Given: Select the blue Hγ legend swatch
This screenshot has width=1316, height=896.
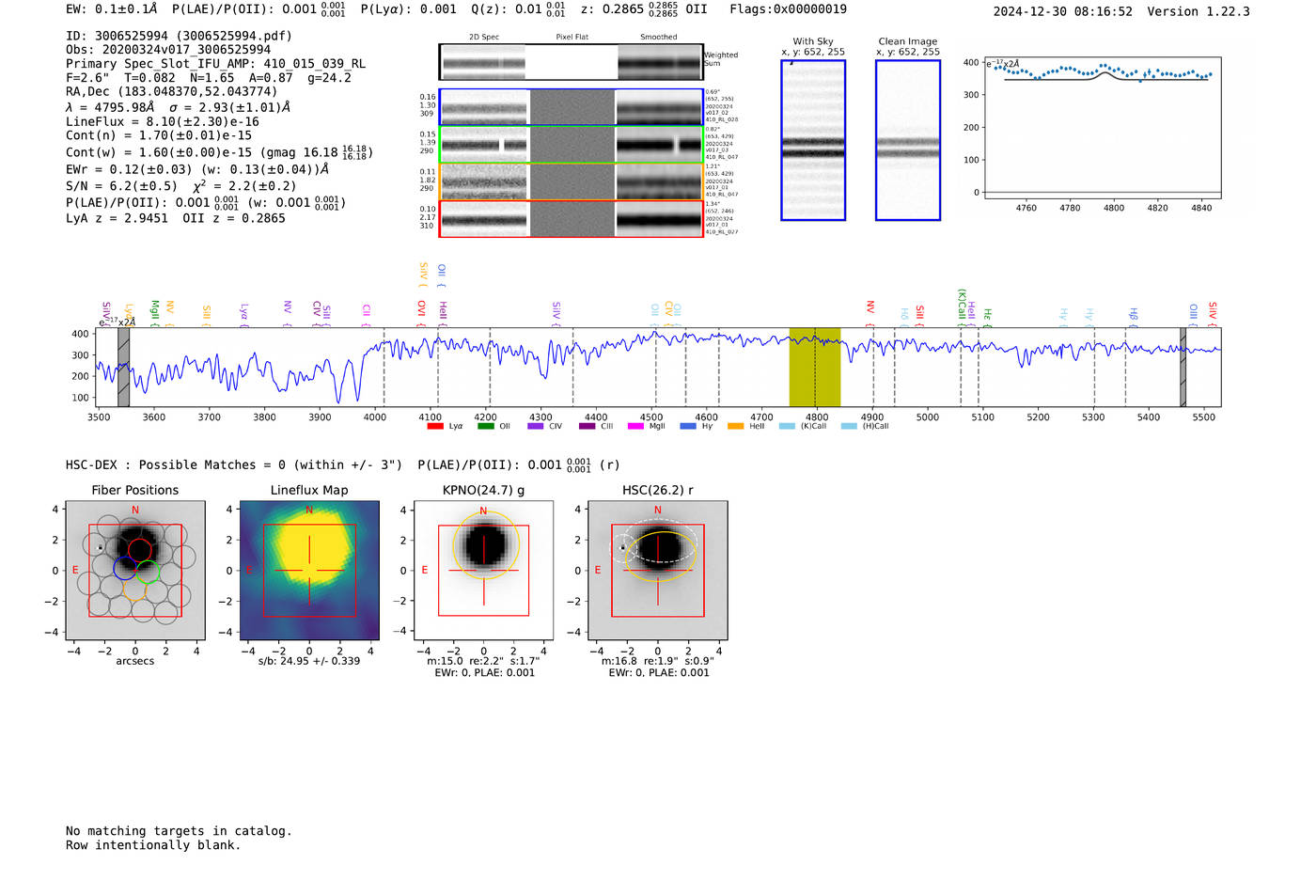Looking at the screenshot, I should click(687, 426).
